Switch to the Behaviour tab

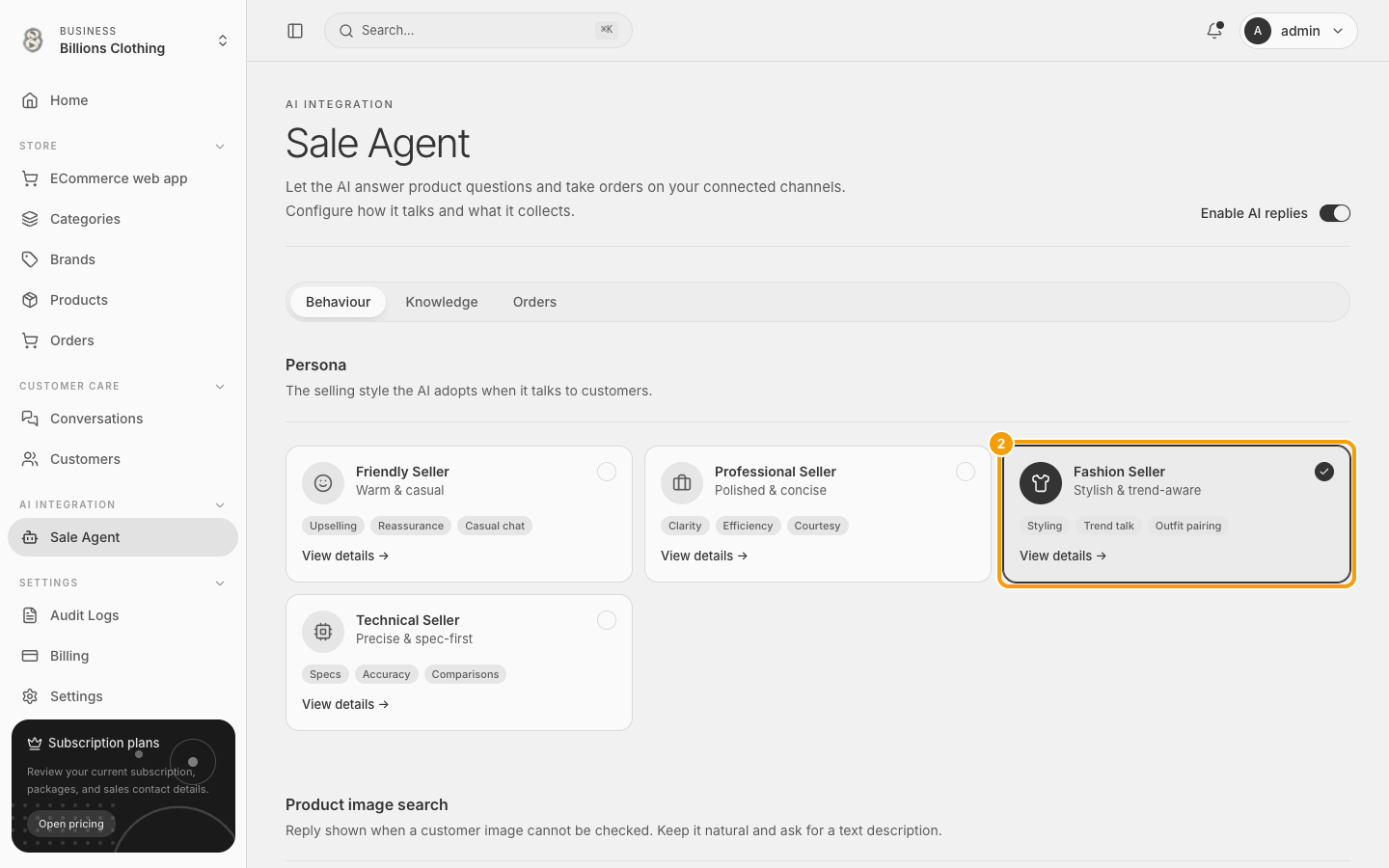[338, 302]
